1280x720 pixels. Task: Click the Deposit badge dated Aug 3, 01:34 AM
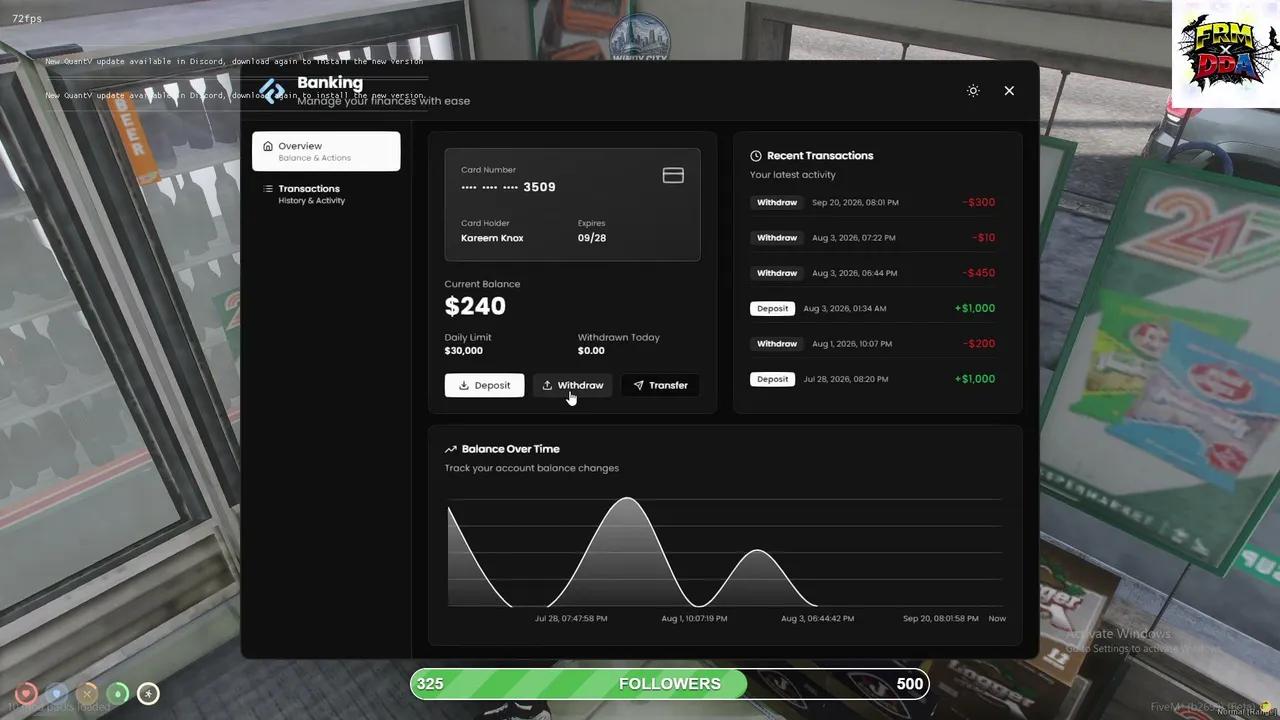772,308
